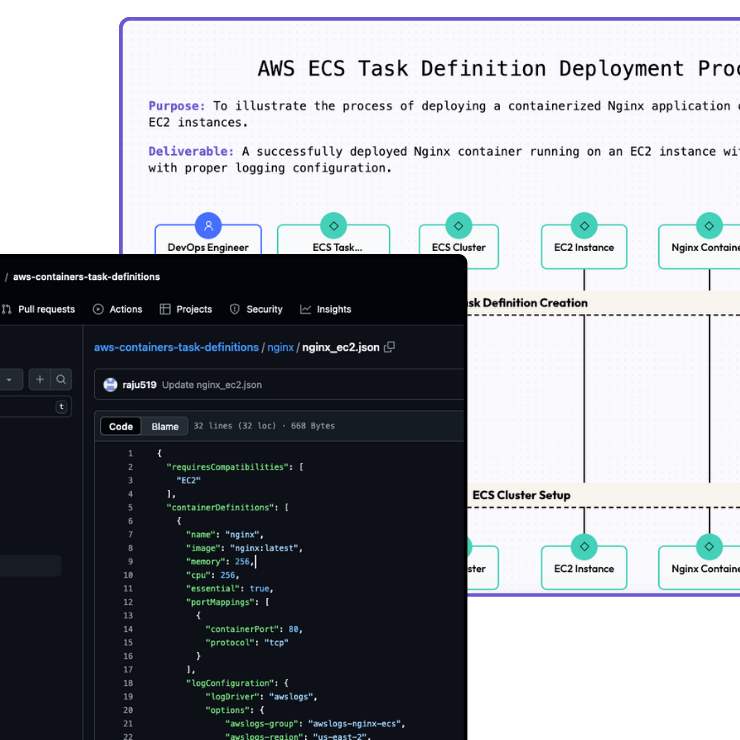Click the DevOps Engineer person icon in diagram
The width and height of the screenshot is (740, 740).
[x=208, y=226]
